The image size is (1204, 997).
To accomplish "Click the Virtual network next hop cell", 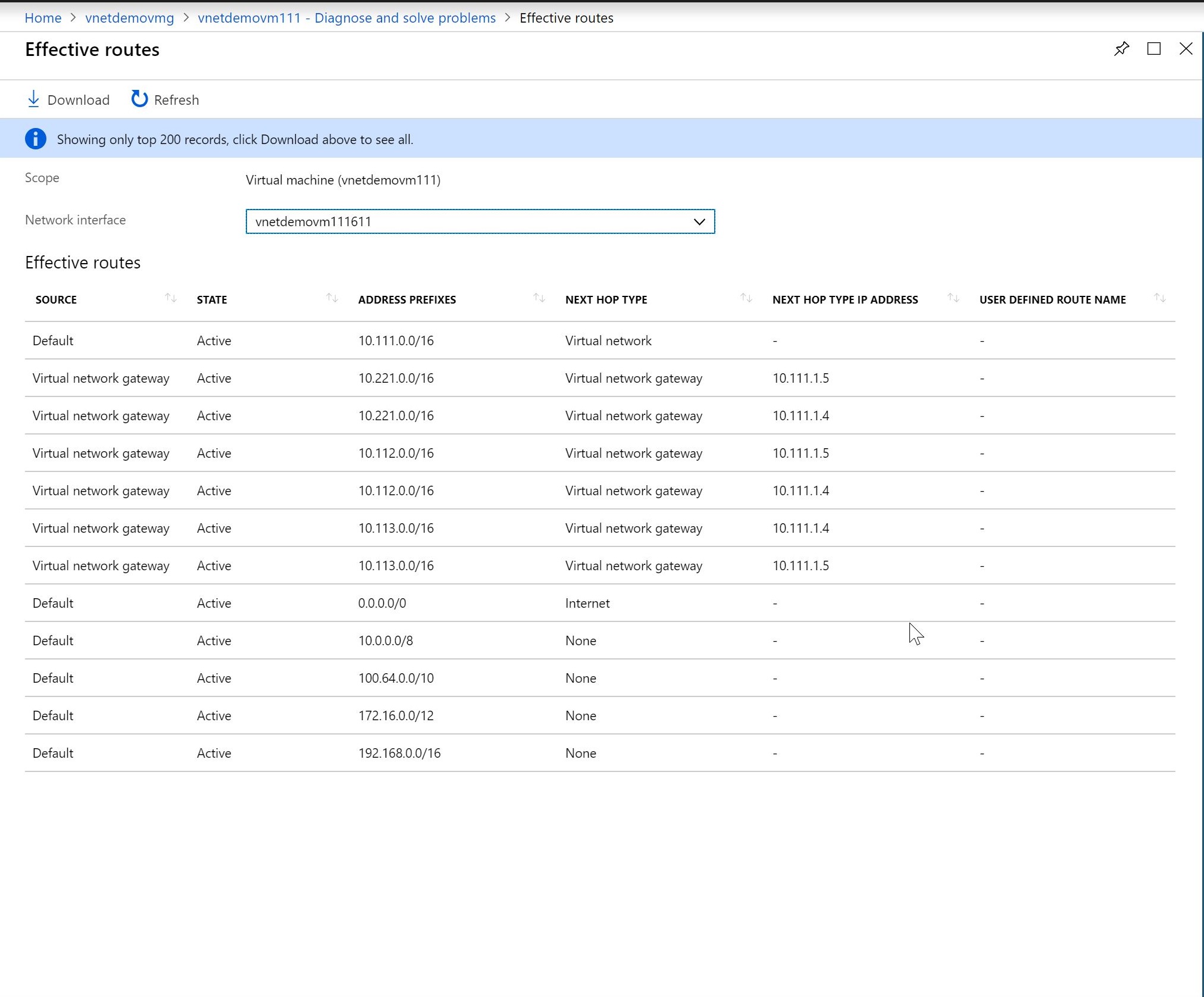I will point(608,340).
